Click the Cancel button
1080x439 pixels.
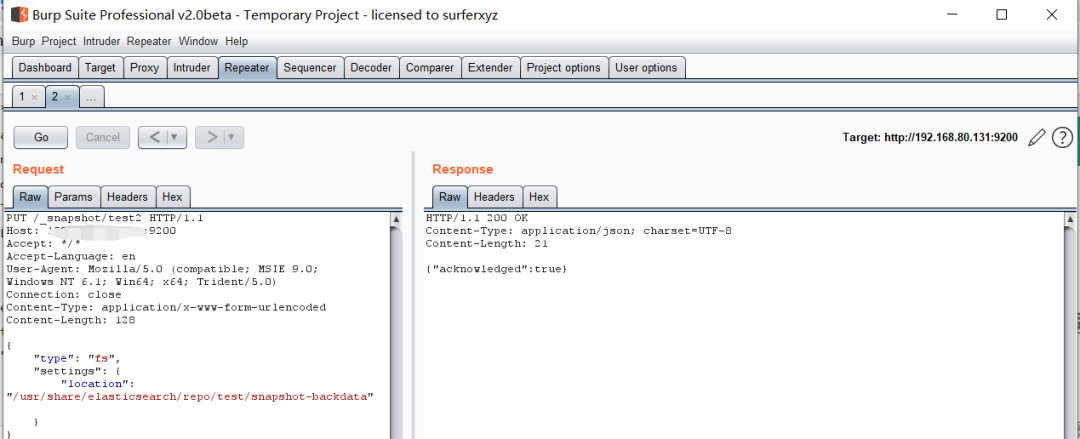pyautogui.click(x=103, y=137)
